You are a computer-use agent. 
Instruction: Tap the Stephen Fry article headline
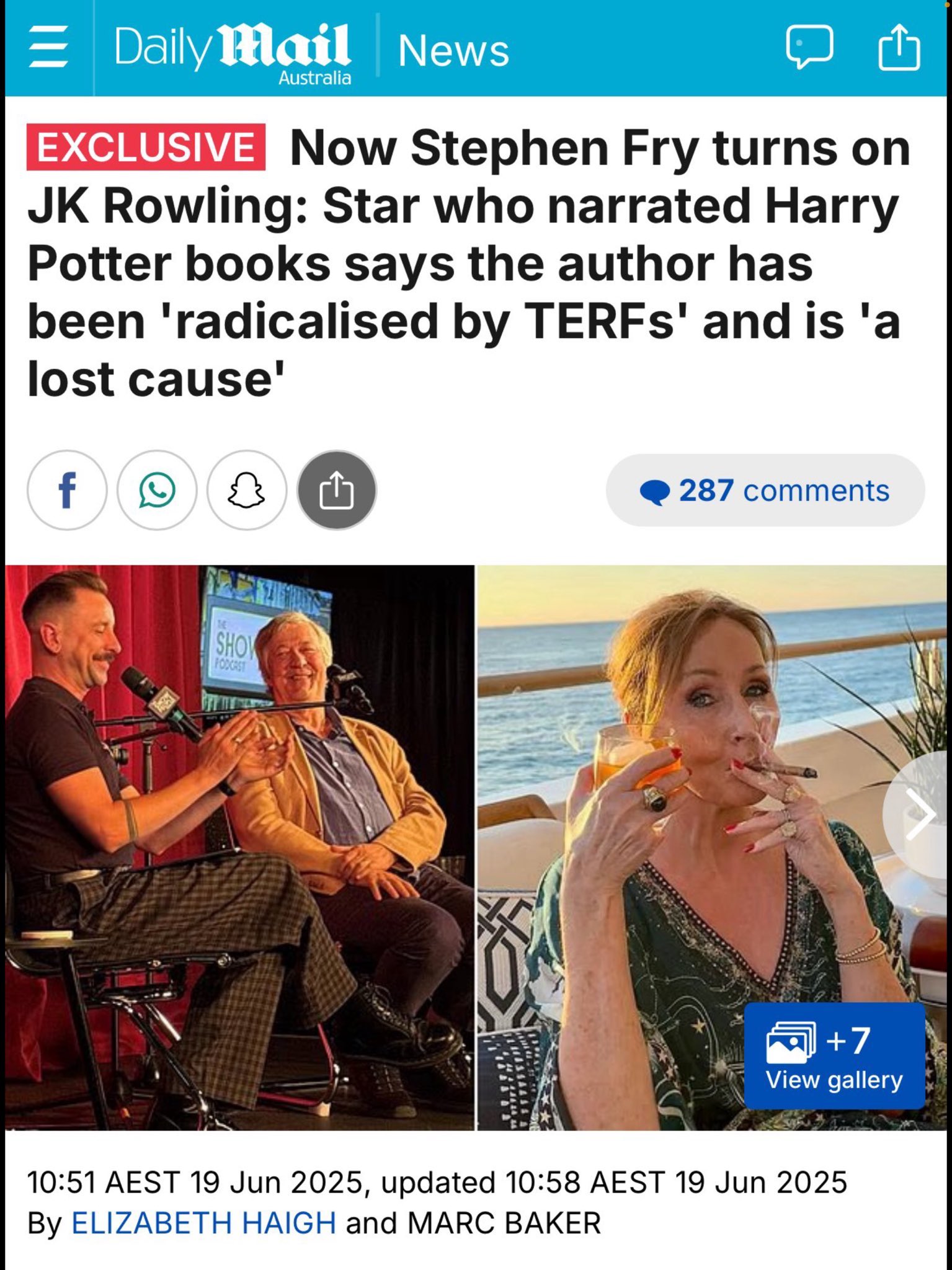coord(469,263)
